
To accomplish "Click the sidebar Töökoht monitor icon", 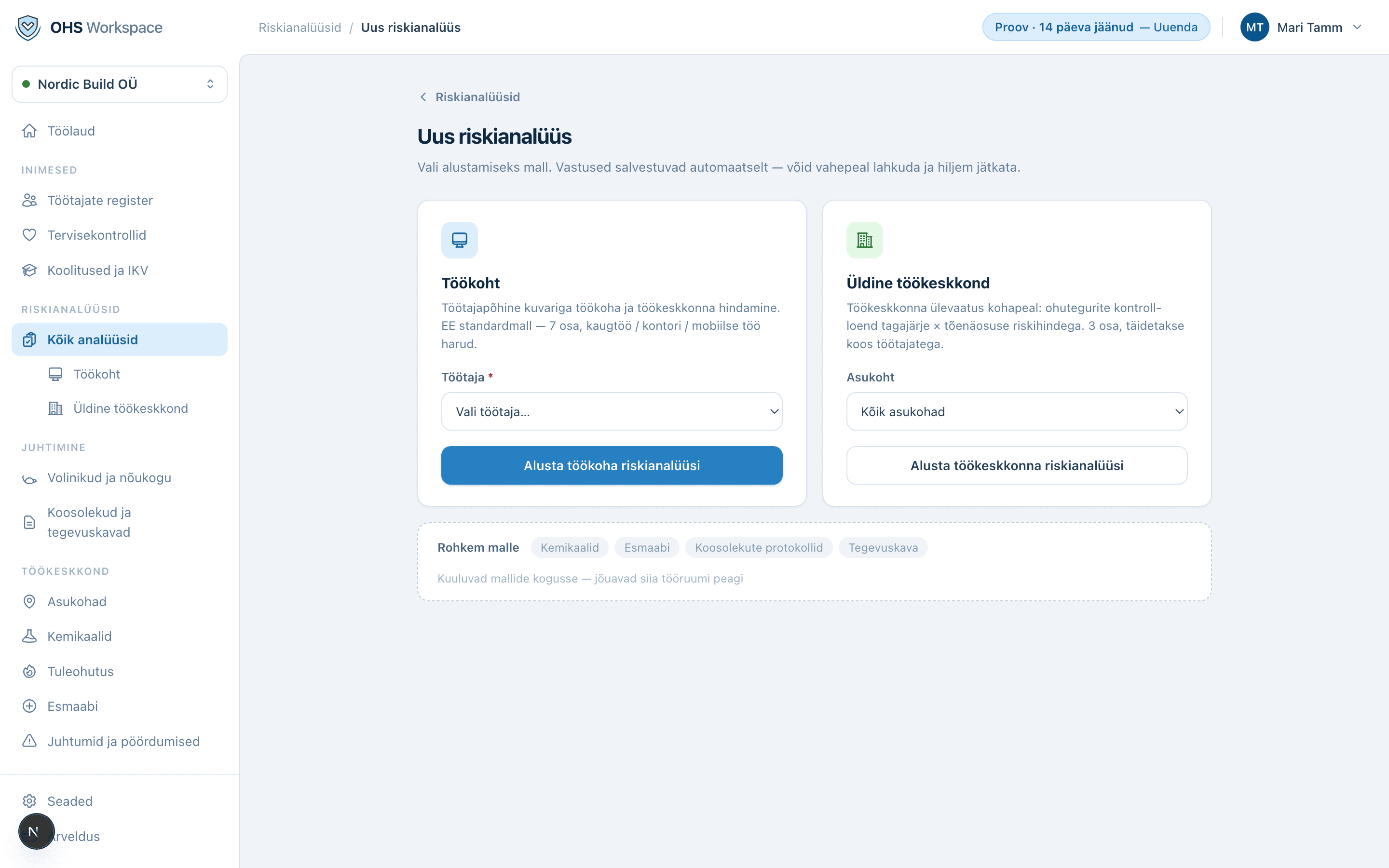I will (x=55, y=374).
